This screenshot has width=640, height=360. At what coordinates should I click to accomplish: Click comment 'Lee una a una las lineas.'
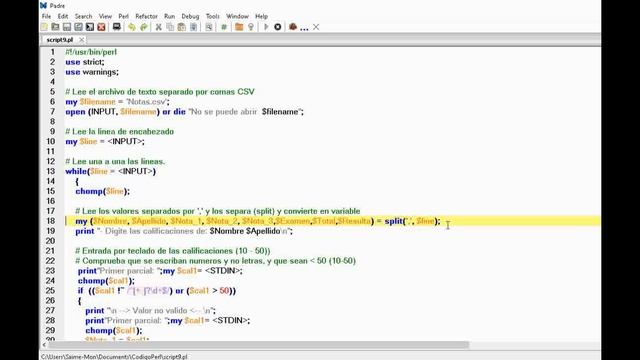pyautogui.click(x=115, y=161)
